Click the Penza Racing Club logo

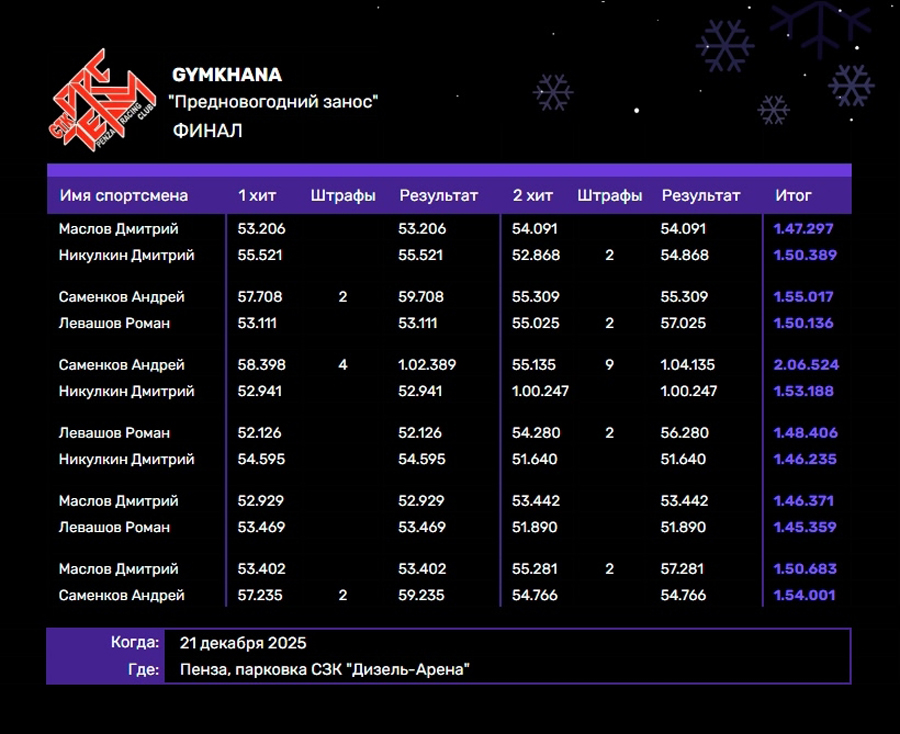103,102
